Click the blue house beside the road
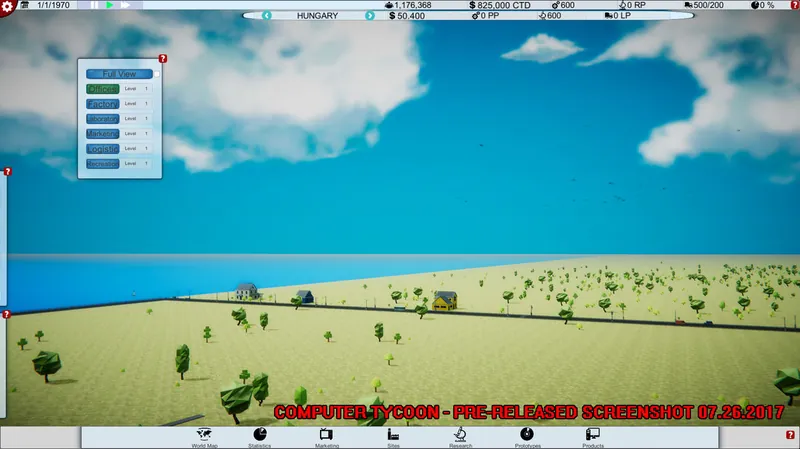Screen dimensions: 800x449 coord(305,296)
